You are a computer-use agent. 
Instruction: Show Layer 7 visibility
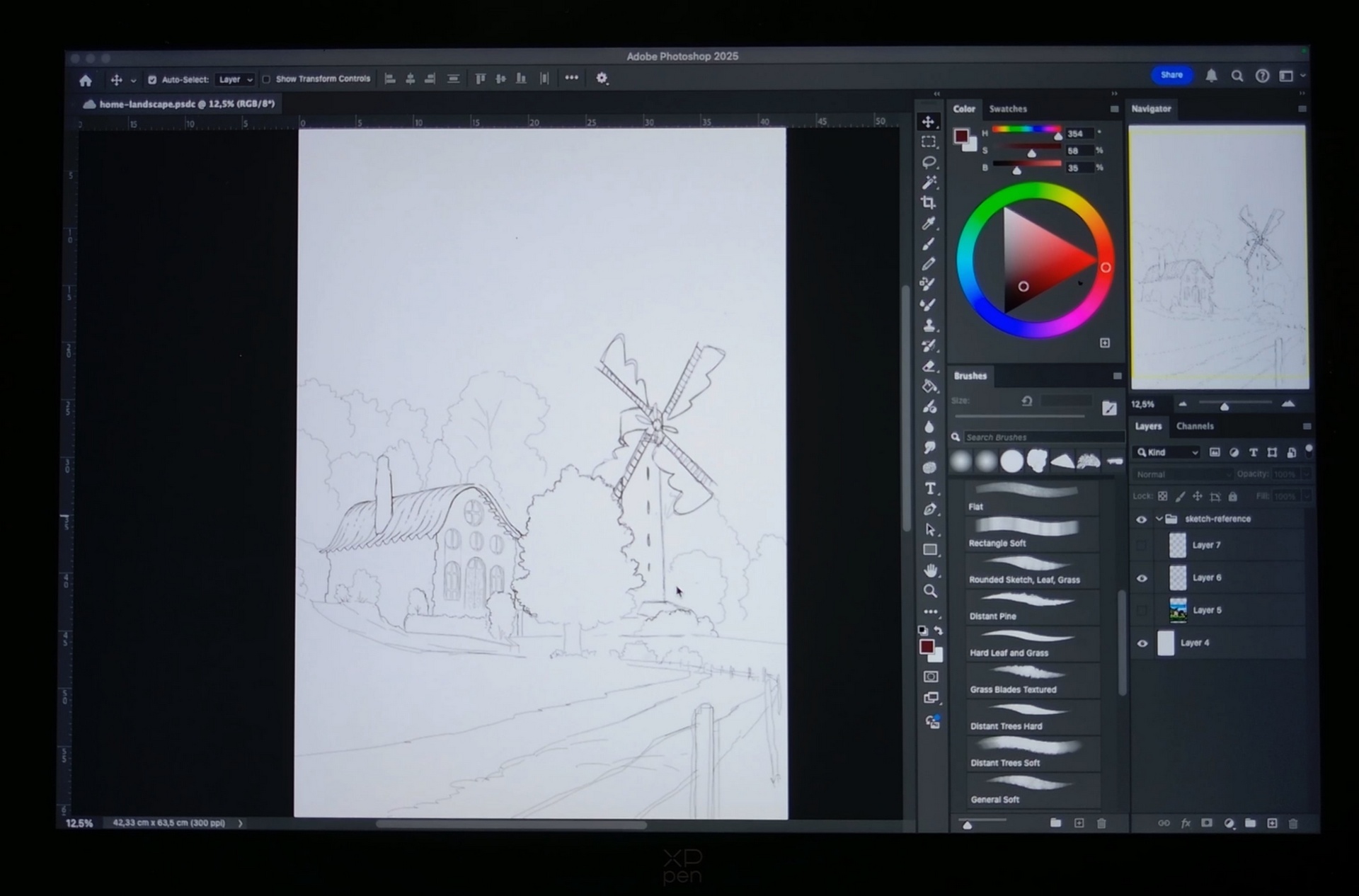click(1141, 545)
